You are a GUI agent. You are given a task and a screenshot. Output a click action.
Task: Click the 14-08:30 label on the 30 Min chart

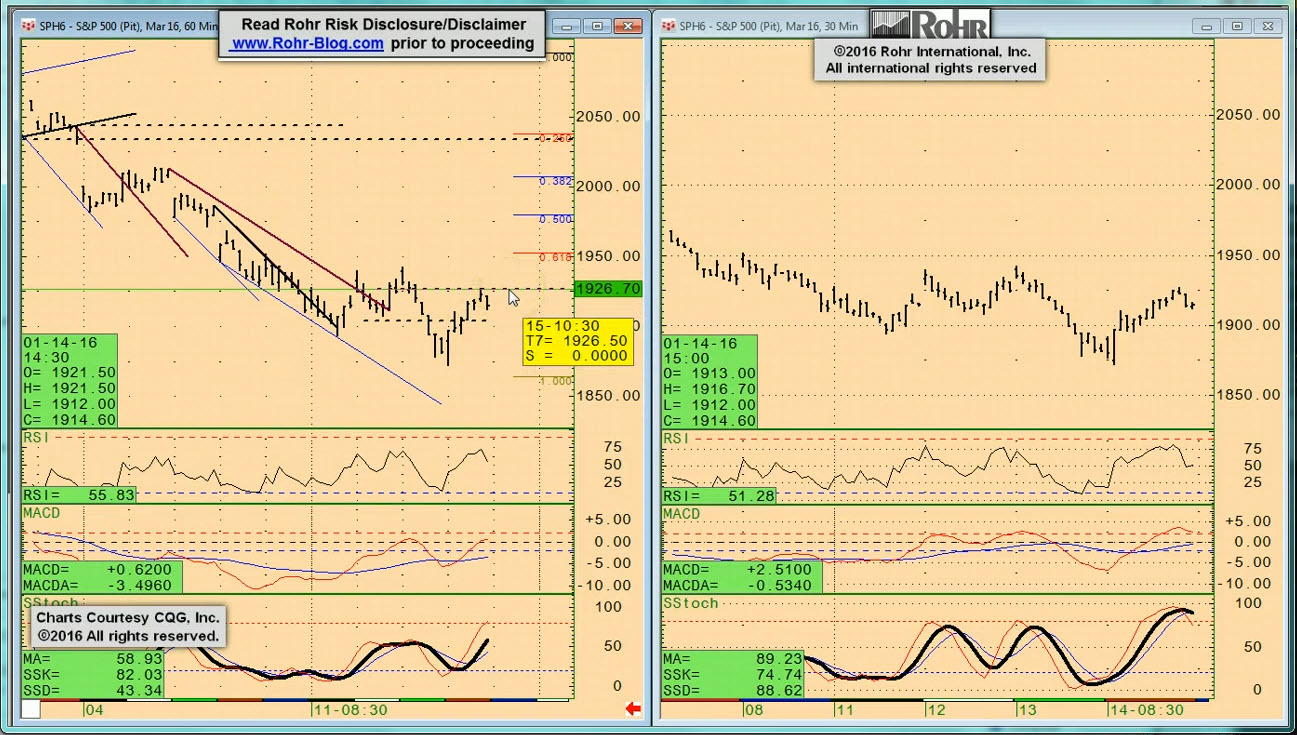(1146, 709)
